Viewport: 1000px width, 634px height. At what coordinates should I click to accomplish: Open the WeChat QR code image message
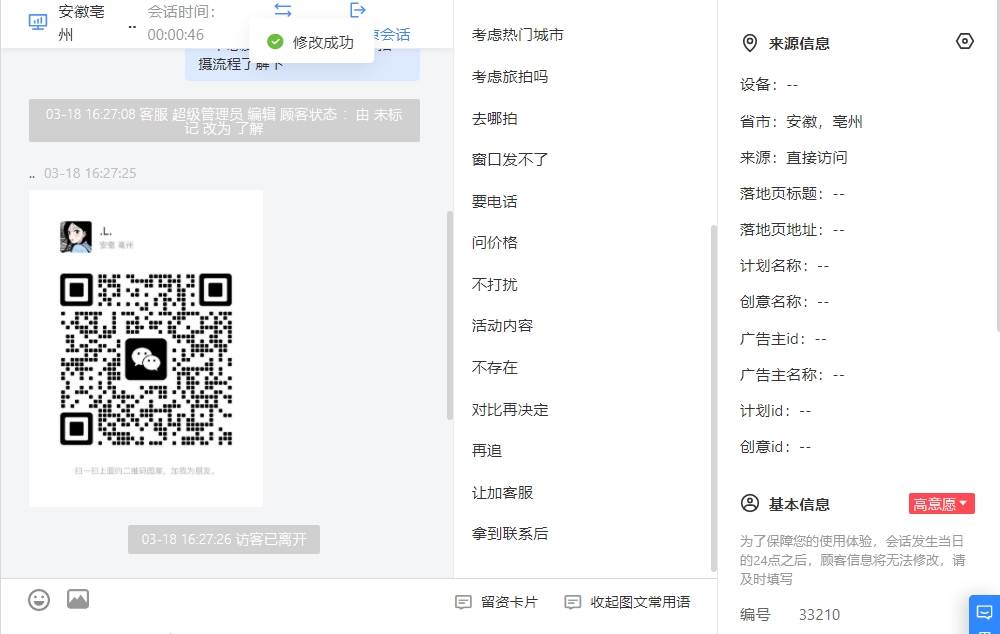coord(145,348)
